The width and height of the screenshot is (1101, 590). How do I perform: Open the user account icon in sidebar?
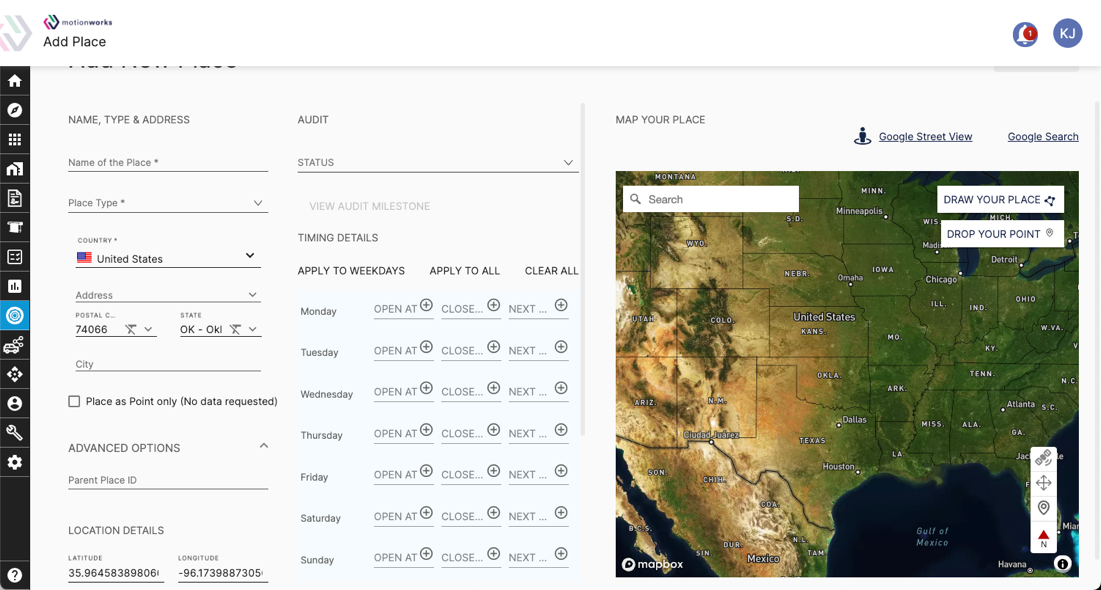[15, 403]
